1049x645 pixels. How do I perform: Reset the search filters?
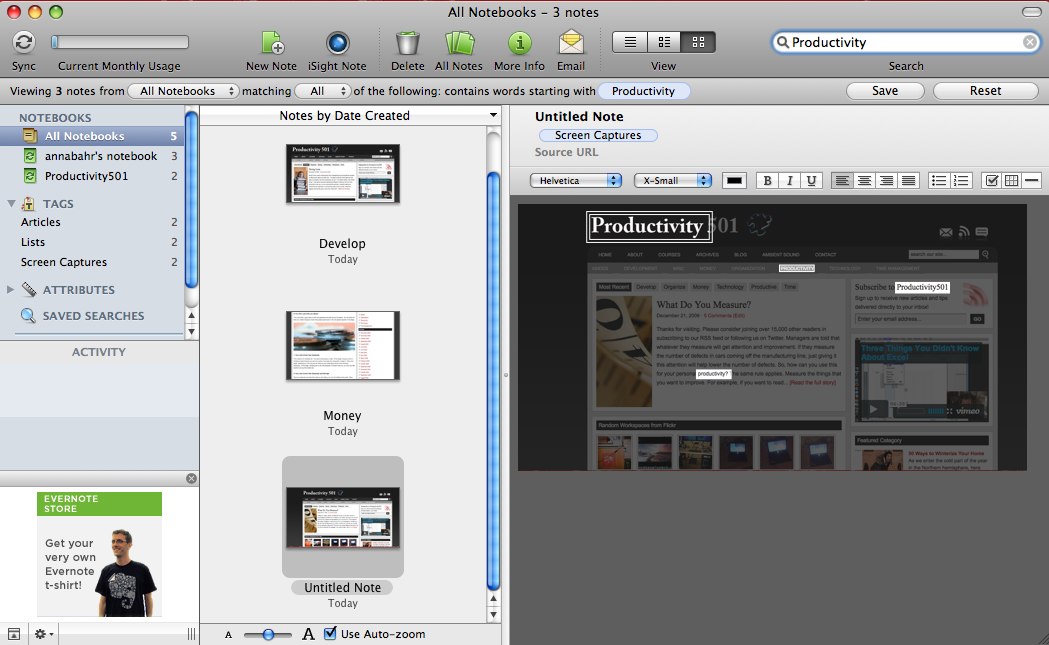[985, 91]
